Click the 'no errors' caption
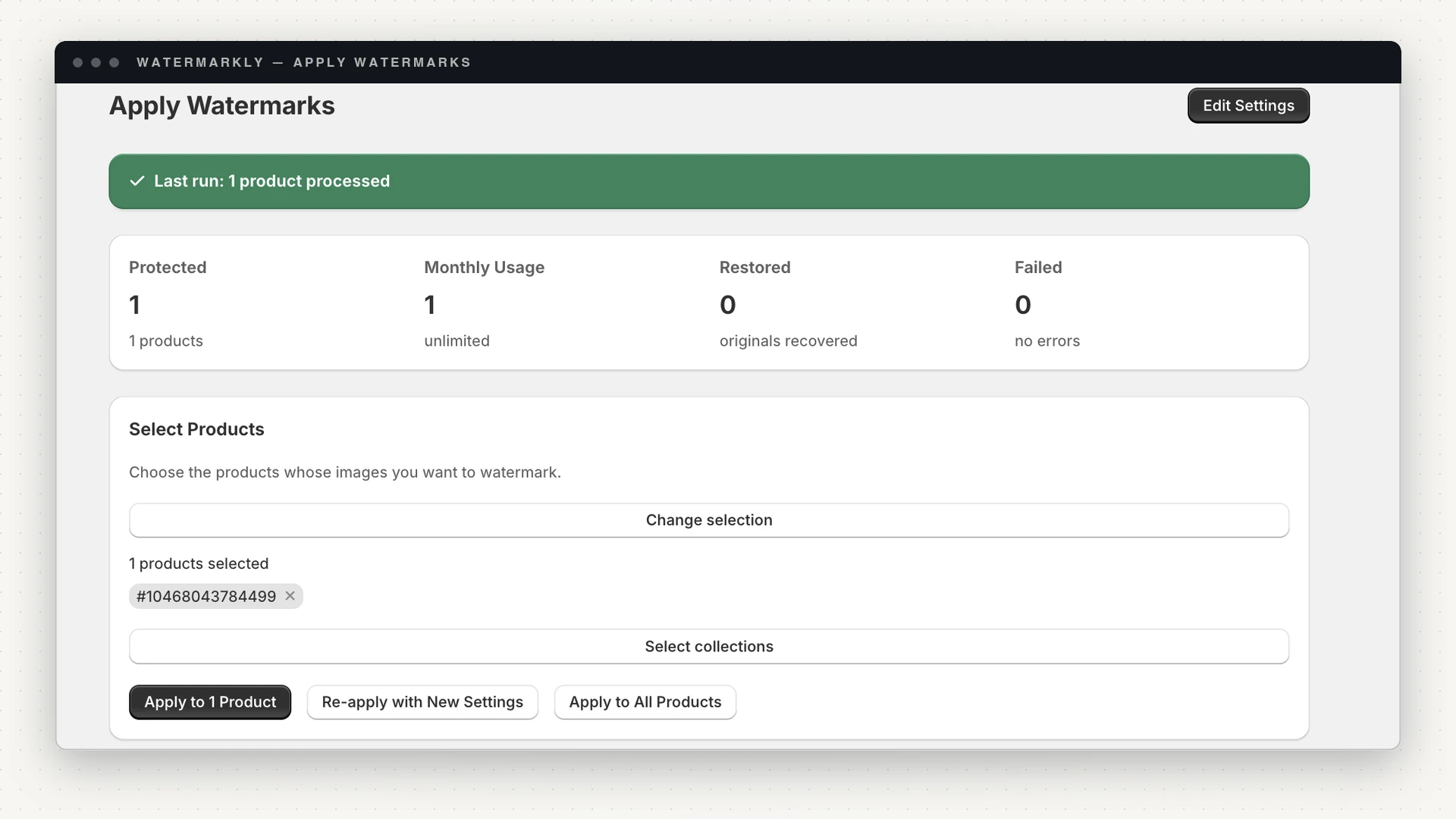This screenshot has height=819, width=1456. 1047,341
